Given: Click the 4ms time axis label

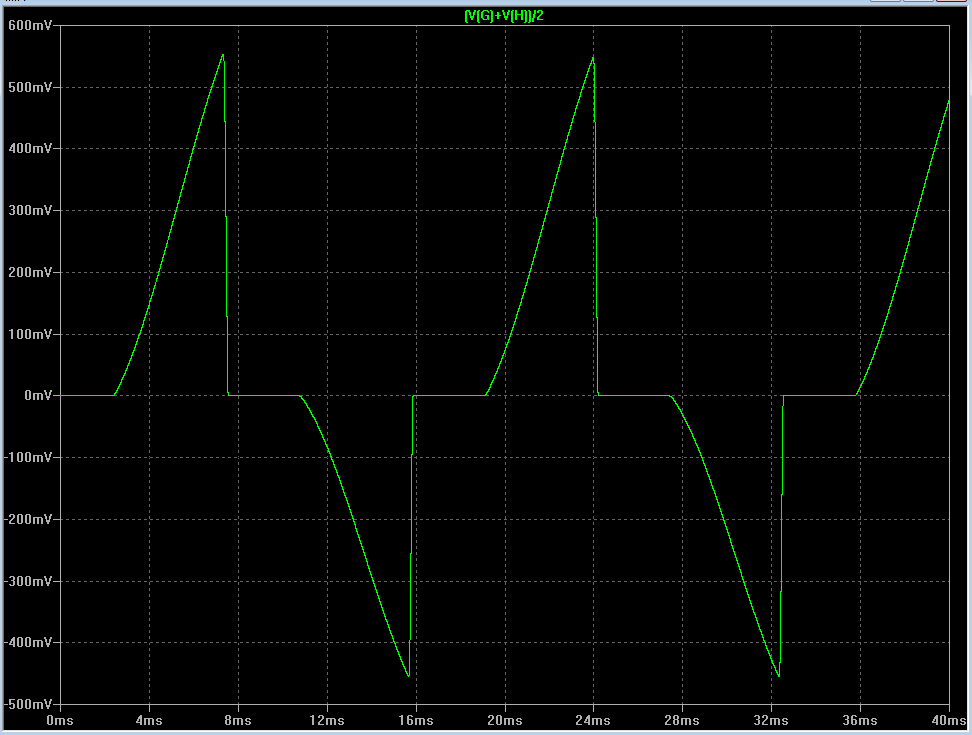Looking at the screenshot, I should coord(149,721).
